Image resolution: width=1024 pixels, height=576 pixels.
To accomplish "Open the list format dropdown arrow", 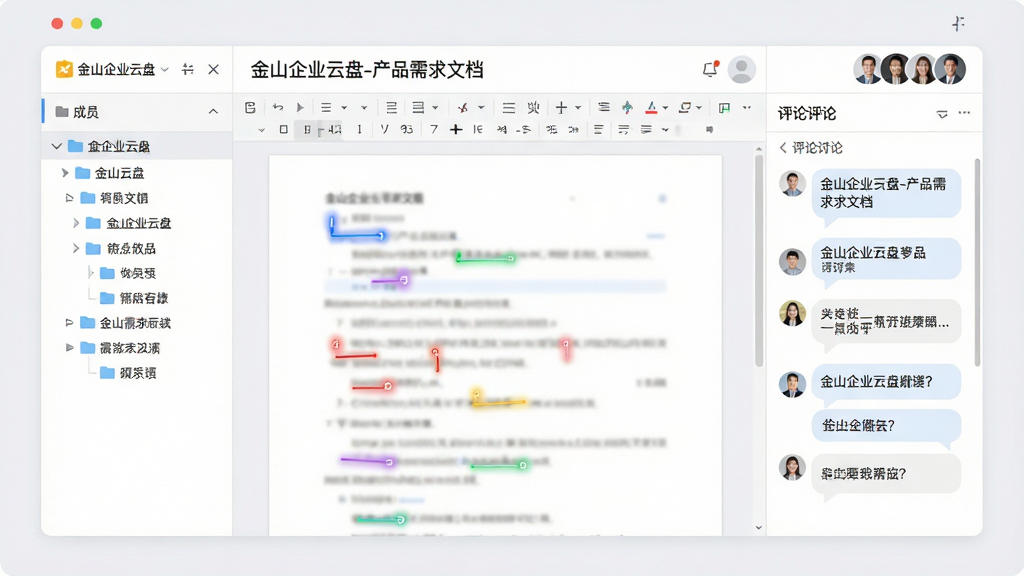I will coord(344,108).
